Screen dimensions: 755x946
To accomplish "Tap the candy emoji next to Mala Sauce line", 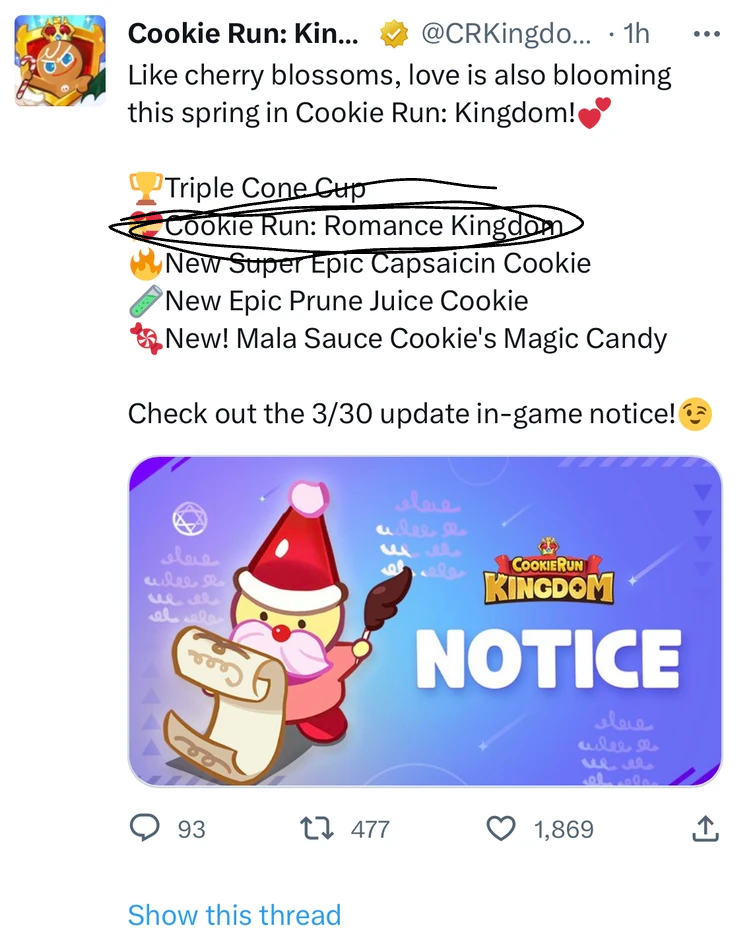I will click(x=145, y=339).
